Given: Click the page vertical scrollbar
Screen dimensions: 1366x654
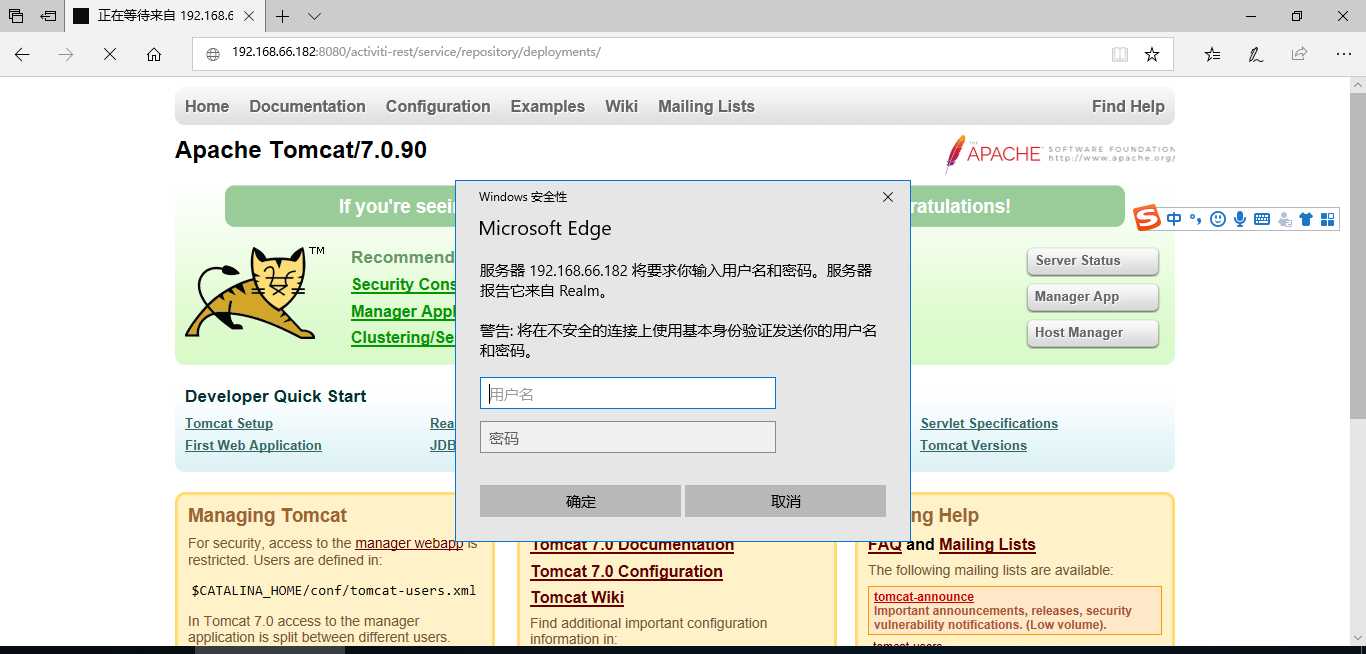Looking at the screenshot, I should pyautogui.click(x=1357, y=255).
